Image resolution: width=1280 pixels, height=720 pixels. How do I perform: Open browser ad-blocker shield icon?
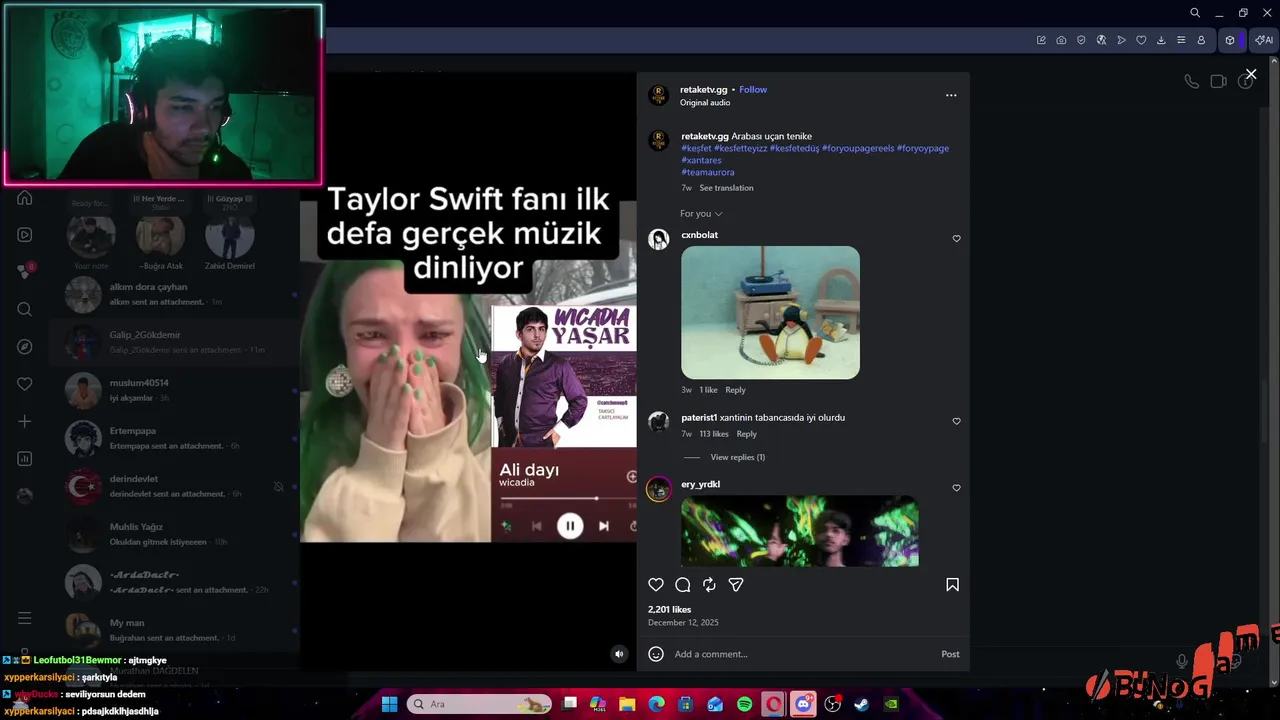click(1081, 40)
